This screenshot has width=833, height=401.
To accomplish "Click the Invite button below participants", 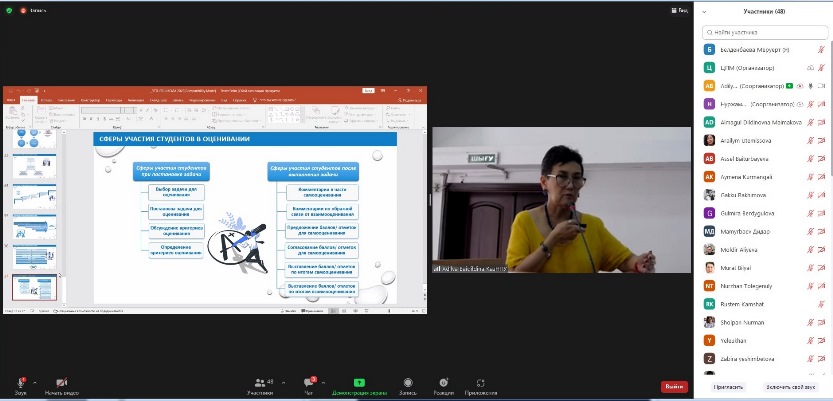I will click(x=728, y=386).
